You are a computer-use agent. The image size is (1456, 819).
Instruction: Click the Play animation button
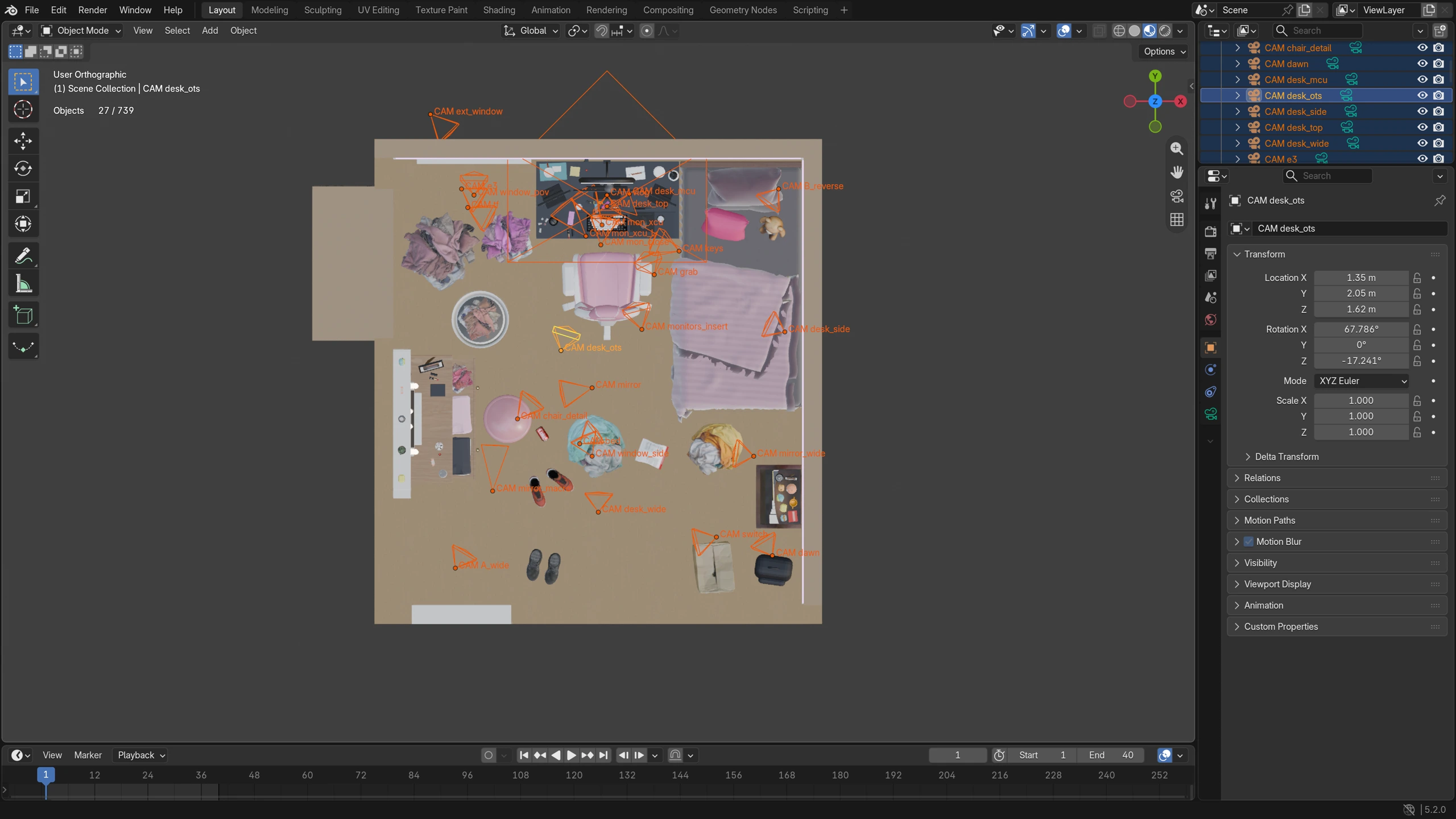point(572,755)
